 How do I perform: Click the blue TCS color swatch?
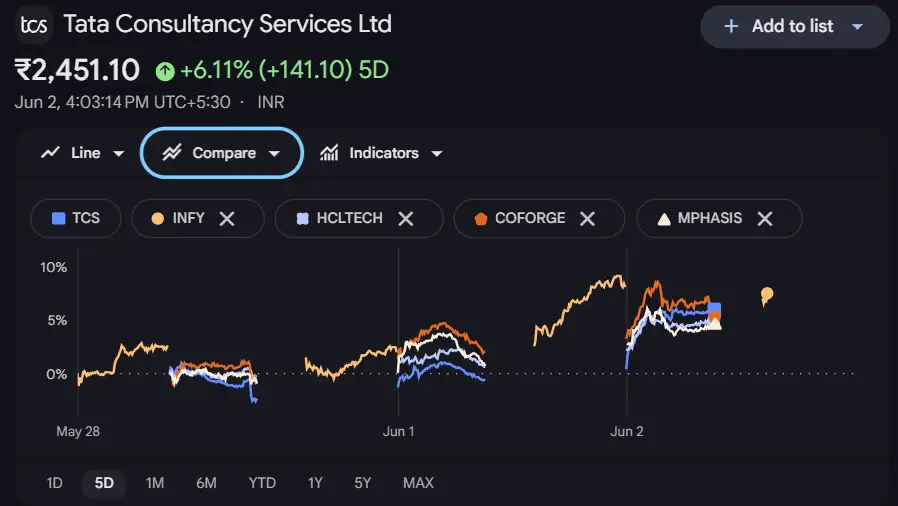(x=58, y=218)
